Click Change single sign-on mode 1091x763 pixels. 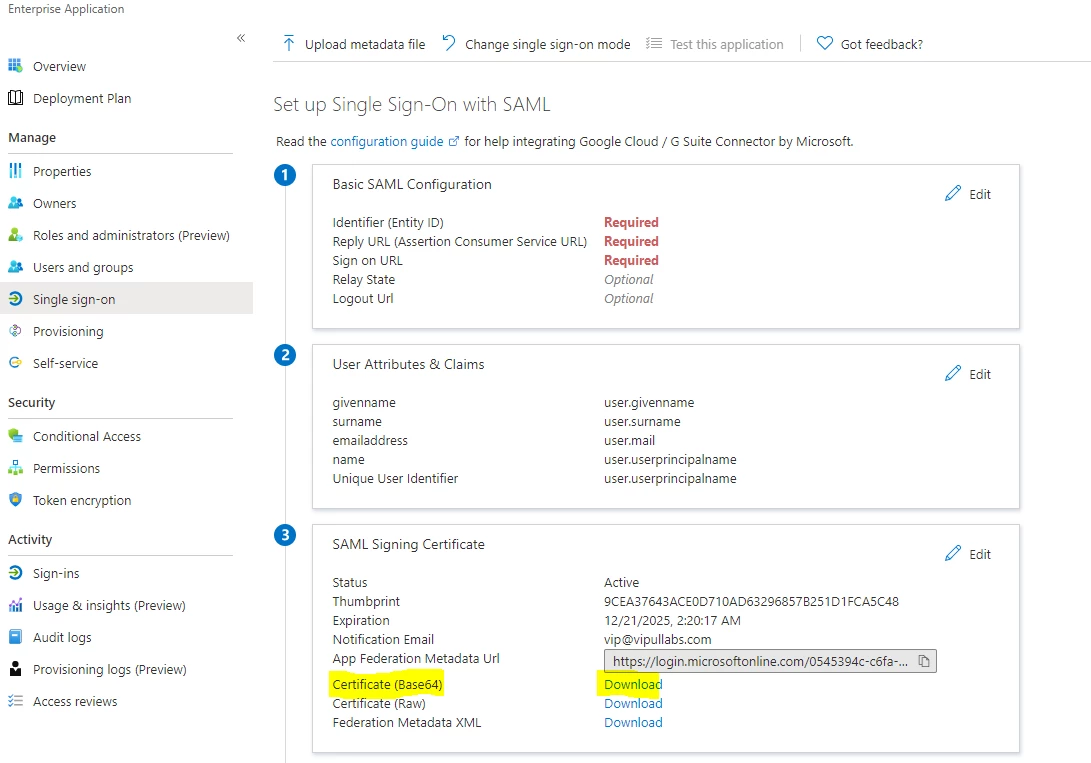click(536, 44)
